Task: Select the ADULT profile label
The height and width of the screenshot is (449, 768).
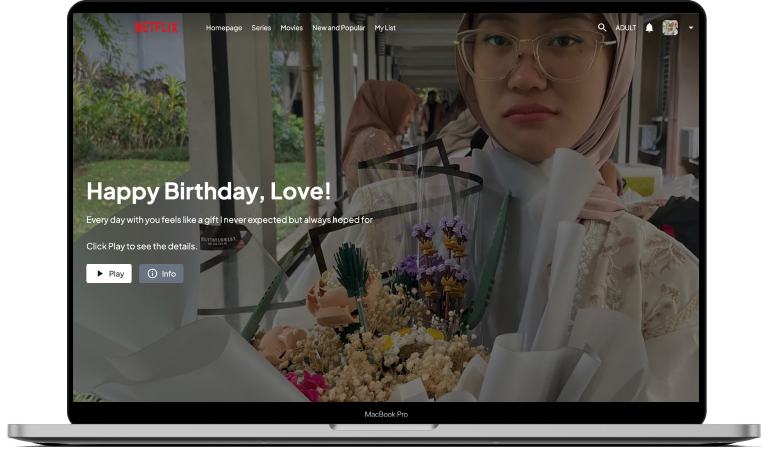Action: pos(626,28)
